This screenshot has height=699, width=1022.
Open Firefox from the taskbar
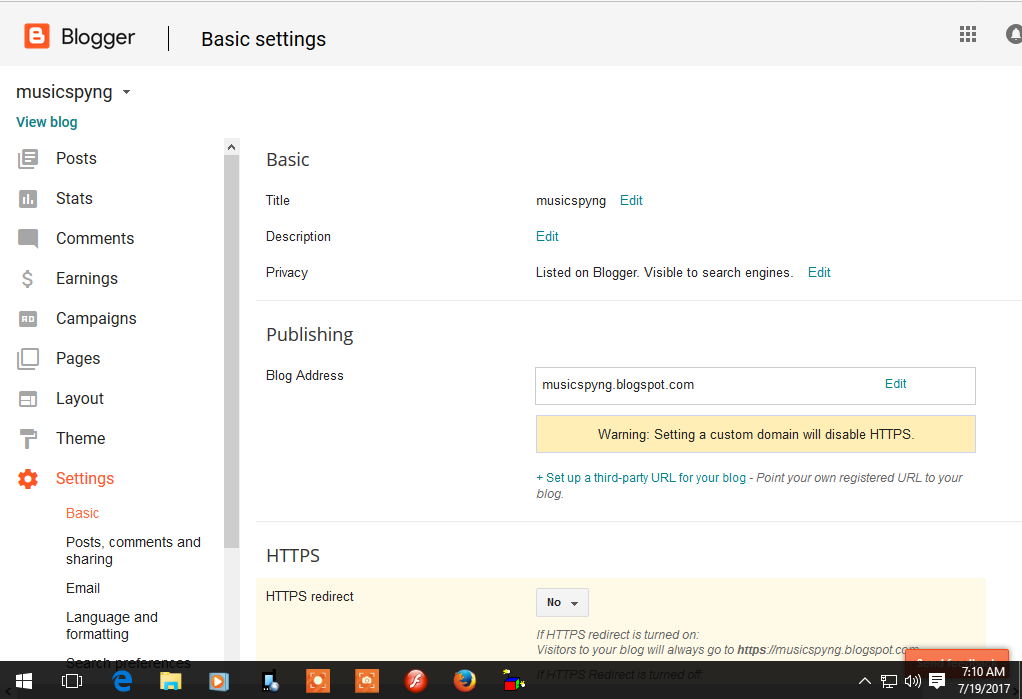click(x=464, y=681)
